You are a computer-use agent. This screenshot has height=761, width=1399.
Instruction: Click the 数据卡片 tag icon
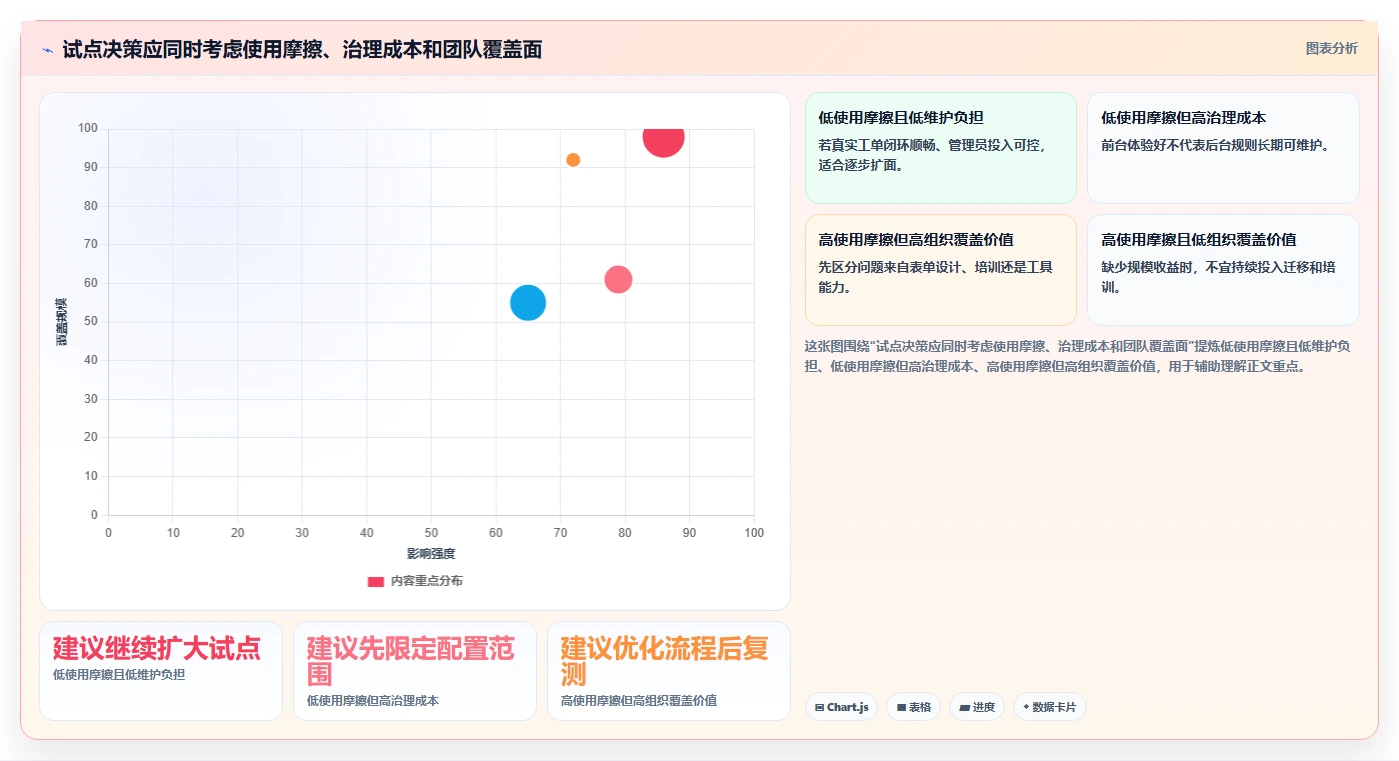pyautogui.click(x=1026, y=707)
